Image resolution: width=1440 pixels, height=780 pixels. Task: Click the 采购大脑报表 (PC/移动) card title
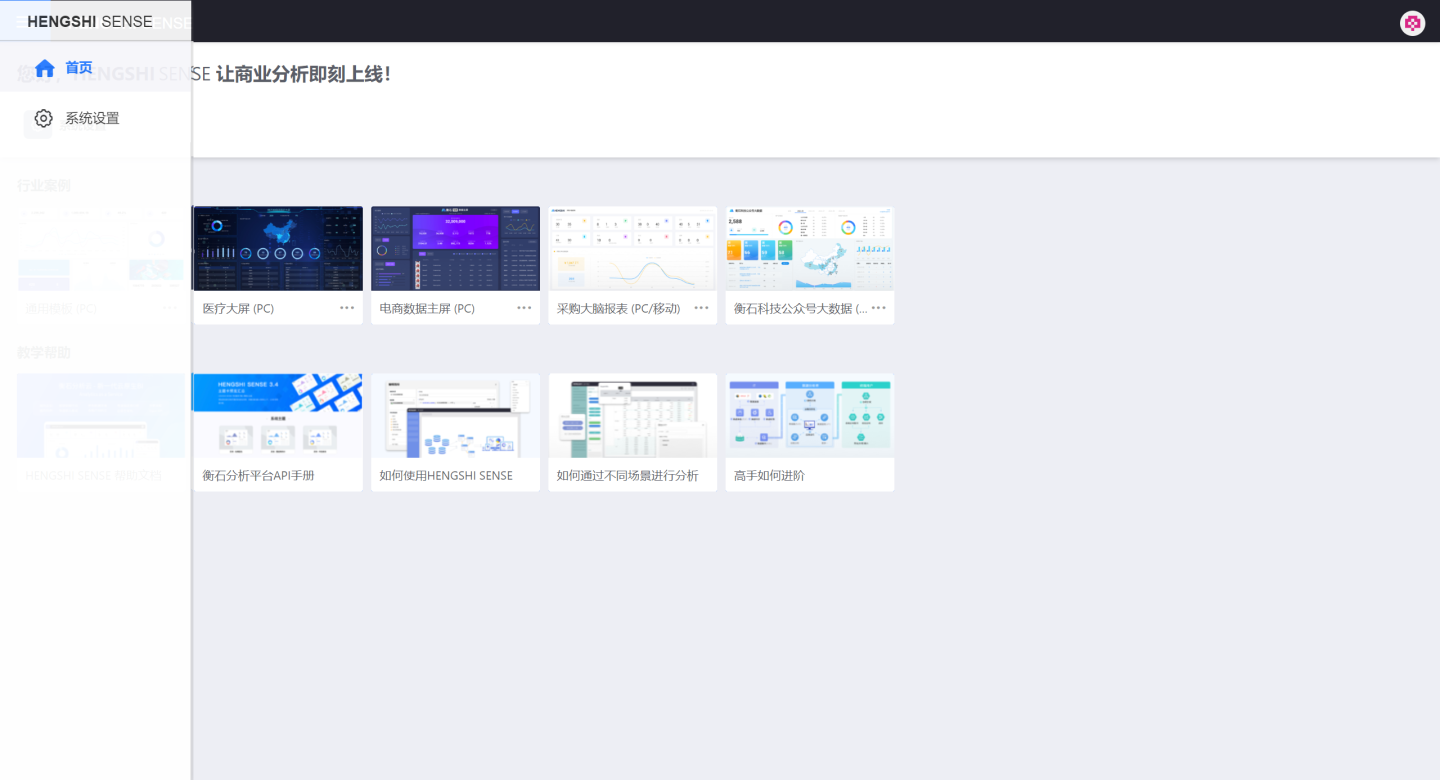click(618, 309)
